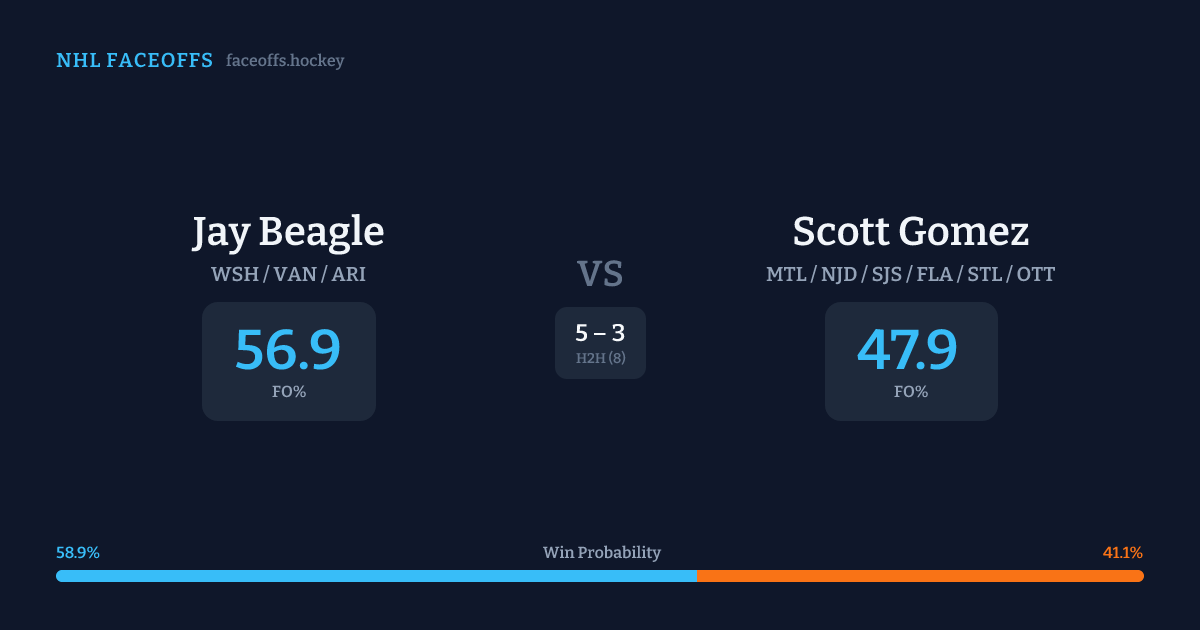Click the ARI team abbreviation
Screen dimensions: 1200x630
pyautogui.click(x=348, y=274)
